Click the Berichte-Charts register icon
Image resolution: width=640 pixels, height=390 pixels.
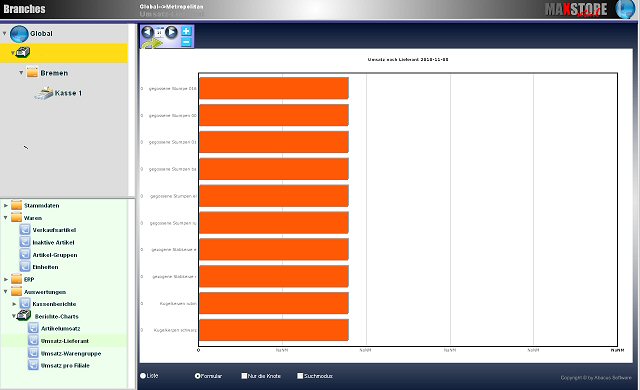[x=24, y=315]
